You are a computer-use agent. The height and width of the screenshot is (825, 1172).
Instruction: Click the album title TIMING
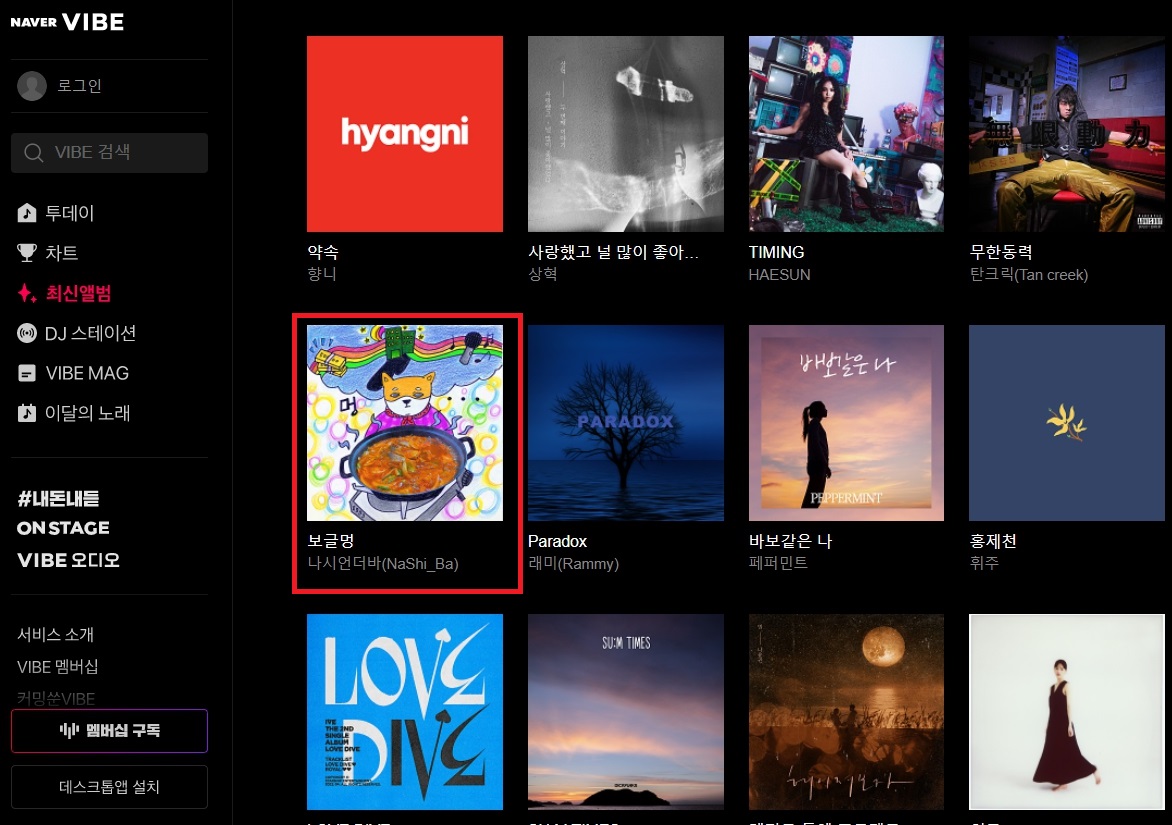[x=777, y=252]
